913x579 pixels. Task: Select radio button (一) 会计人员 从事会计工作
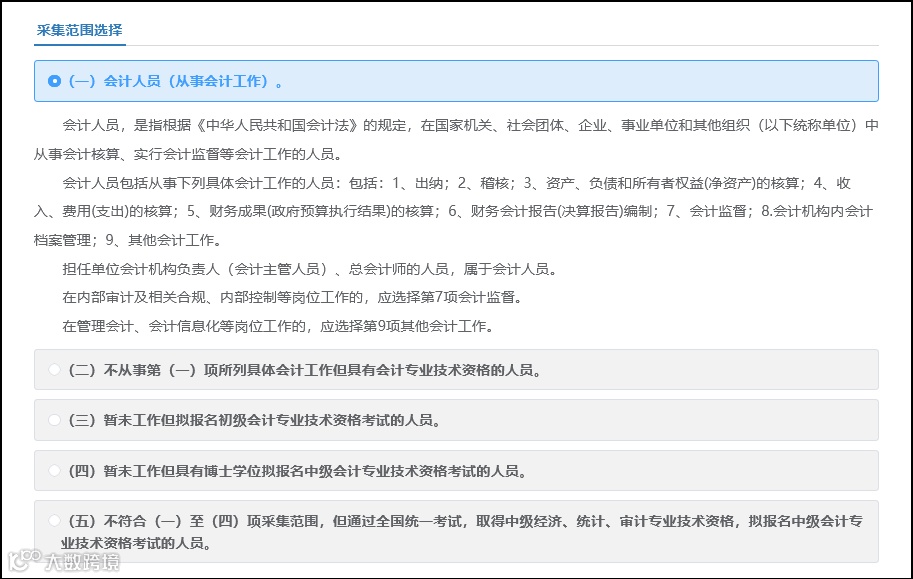coord(54,81)
